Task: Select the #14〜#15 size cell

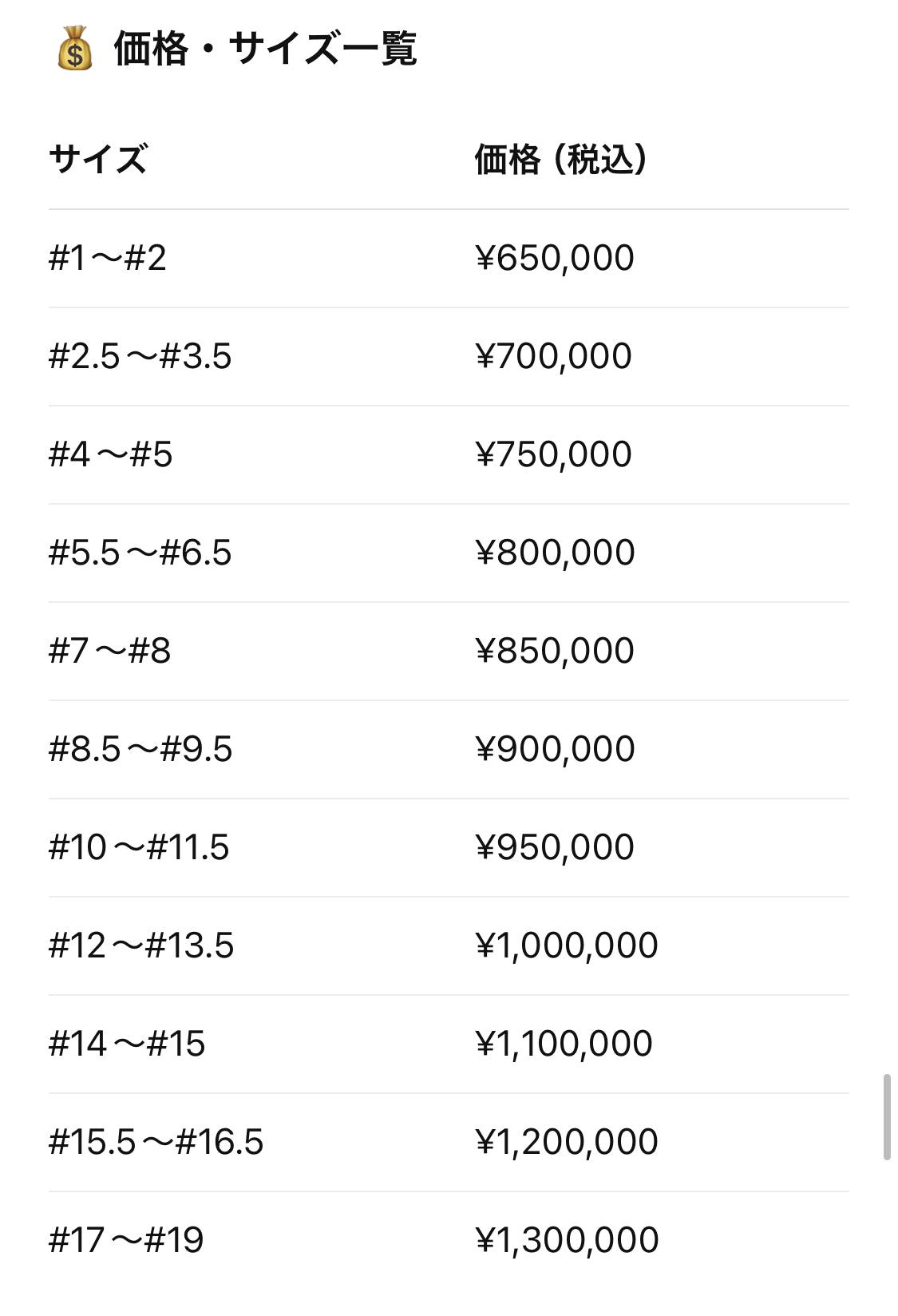Action: 127,1044
